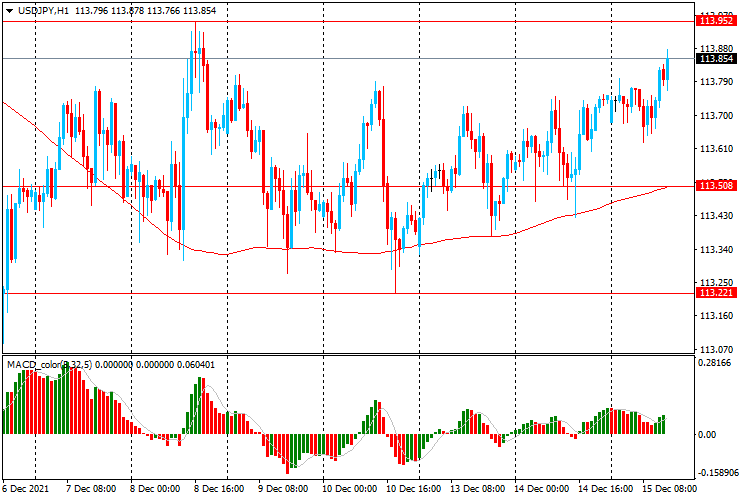740x500 pixels.
Task: Click the -0.158906 MACD scale value
Action: coord(716,473)
